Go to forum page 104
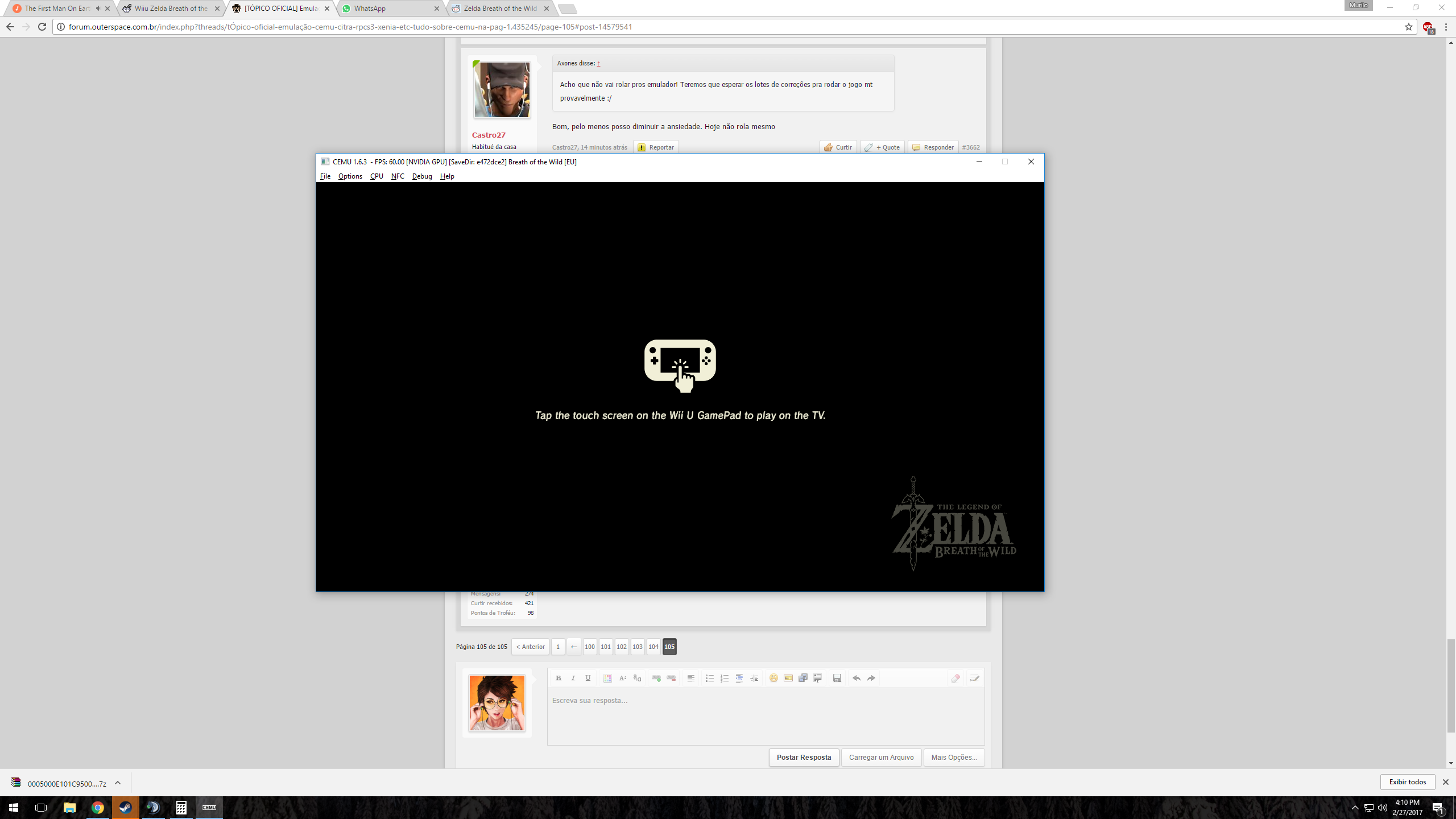Image resolution: width=1456 pixels, height=819 pixels. [x=653, y=647]
